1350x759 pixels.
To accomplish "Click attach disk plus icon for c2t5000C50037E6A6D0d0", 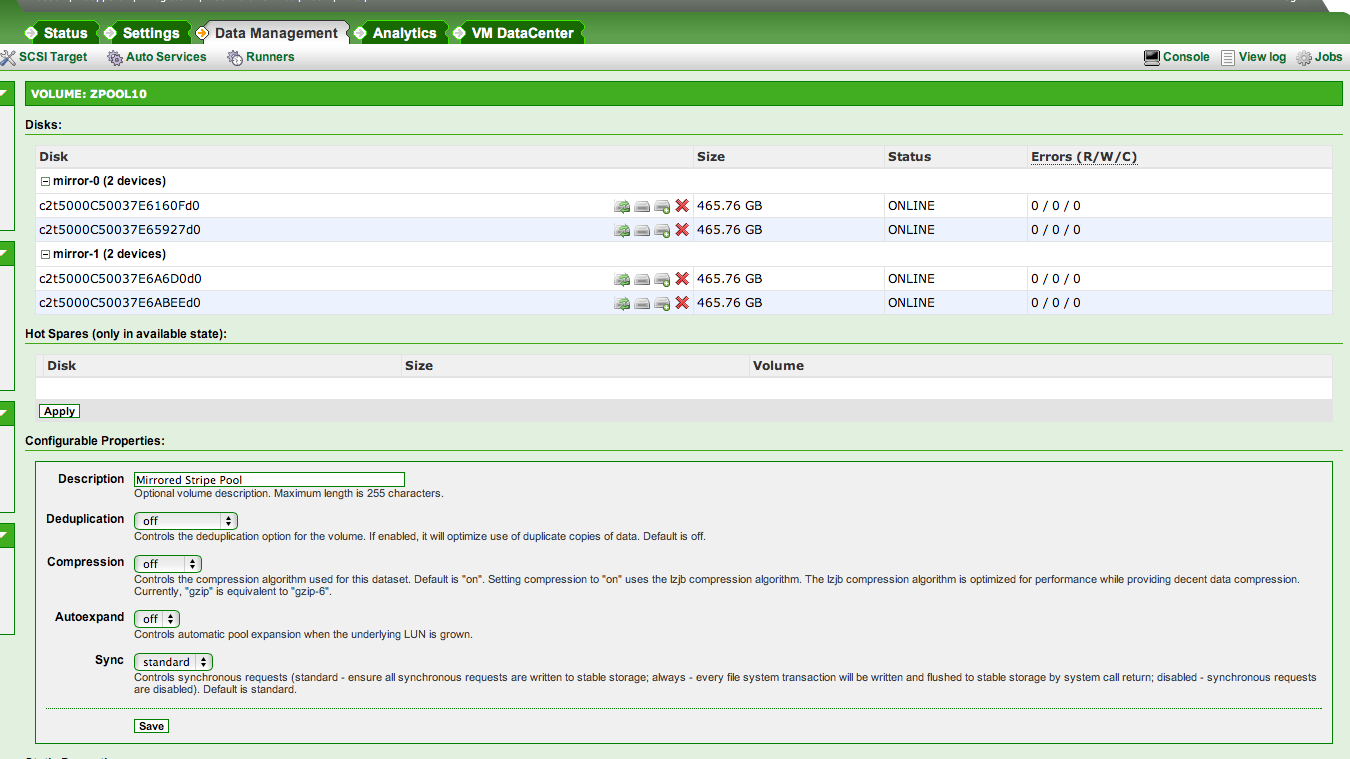I will pos(662,279).
